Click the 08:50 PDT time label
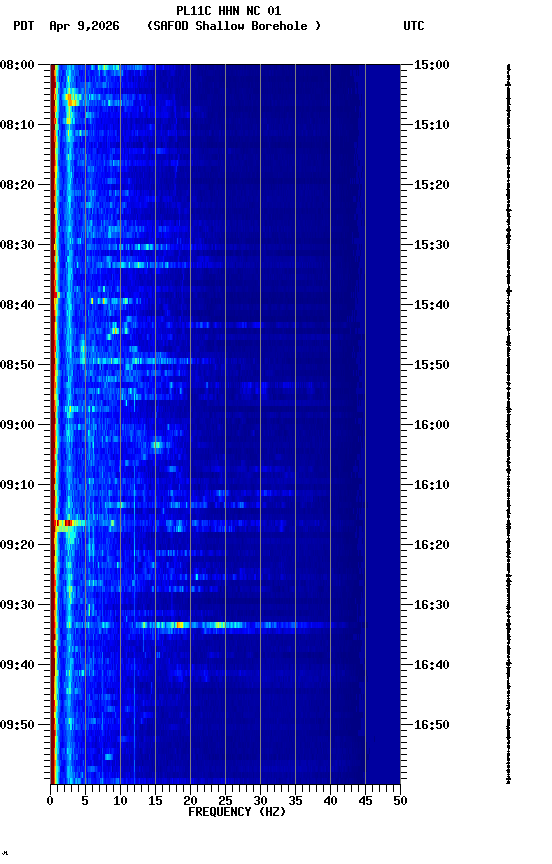552x864 pixels. pos(17,365)
